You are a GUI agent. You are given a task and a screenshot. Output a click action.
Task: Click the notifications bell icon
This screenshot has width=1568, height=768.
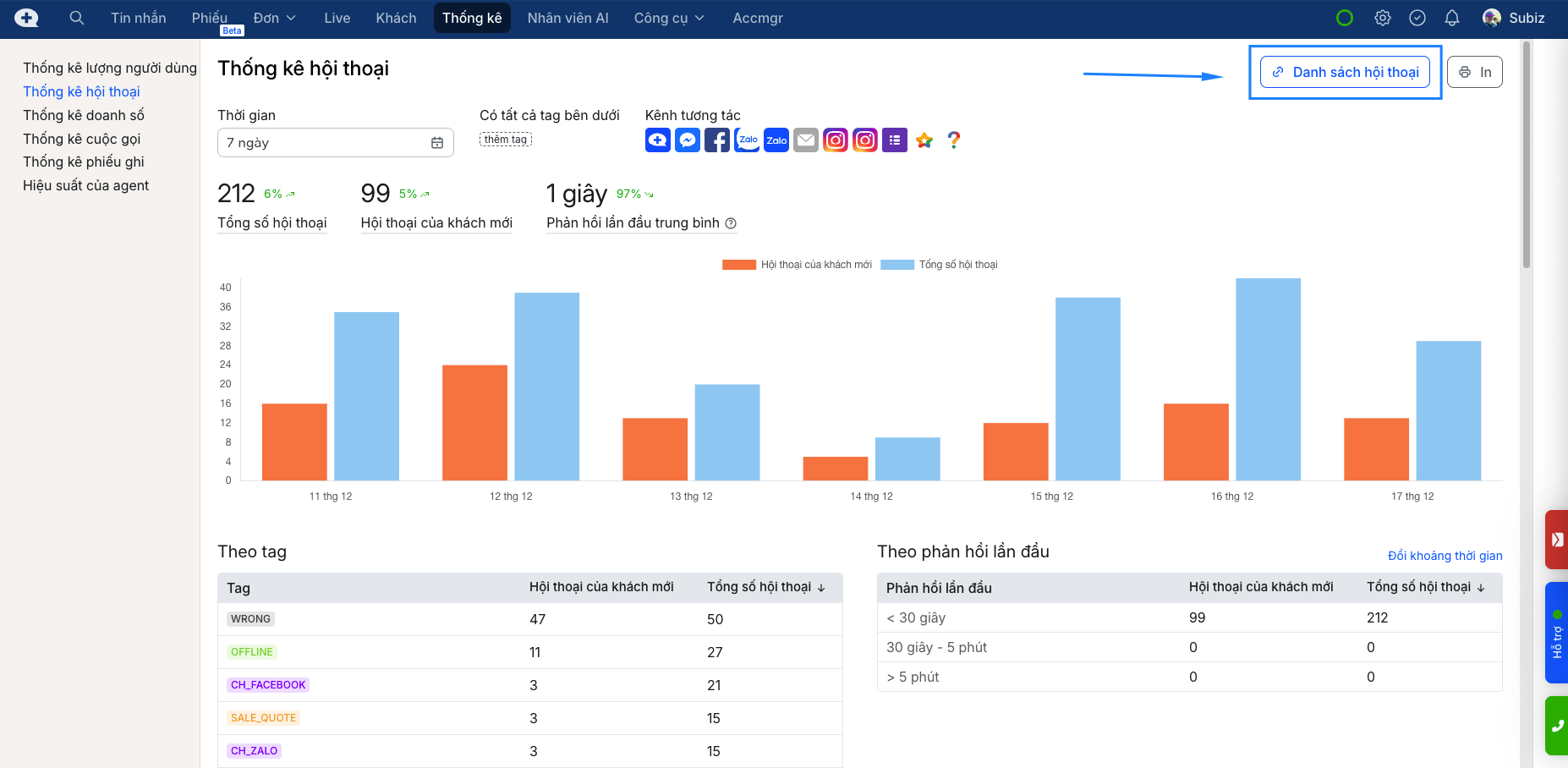(x=1451, y=18)
